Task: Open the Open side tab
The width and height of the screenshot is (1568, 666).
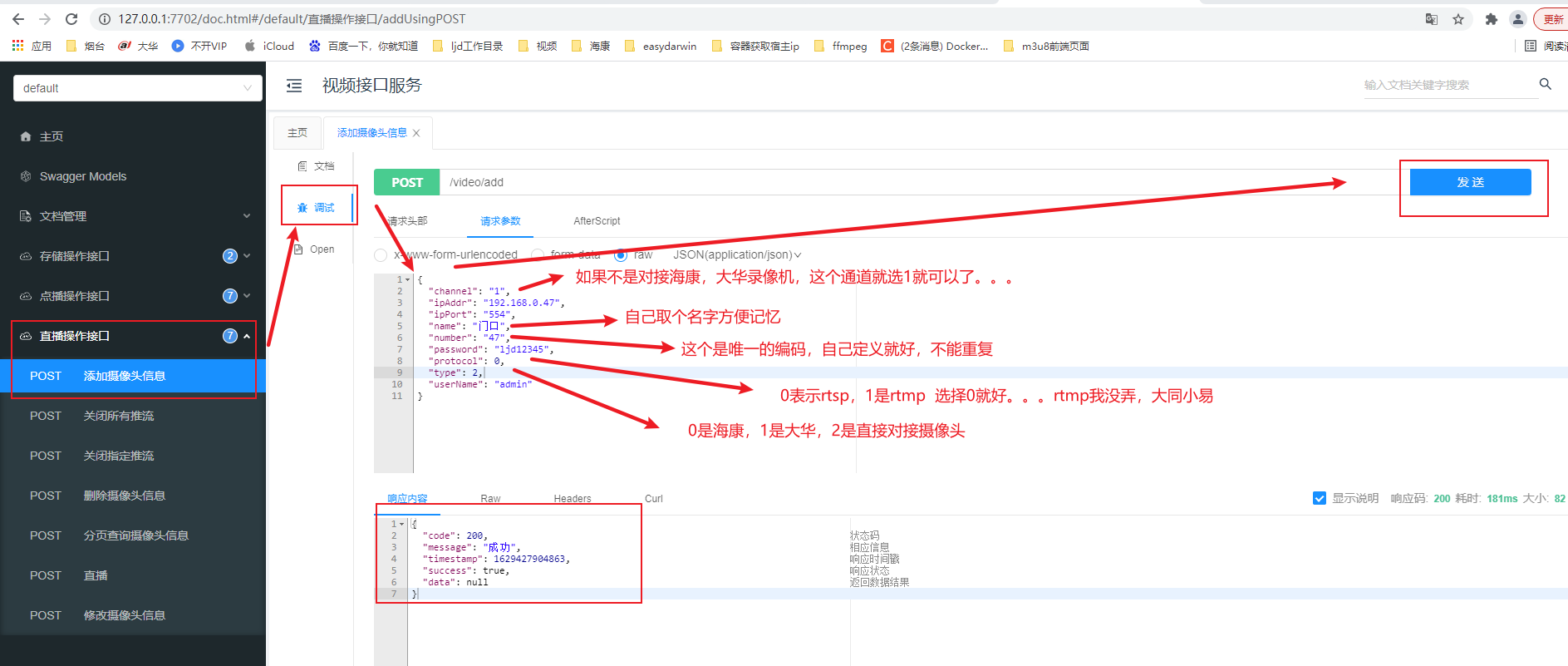Action: 315,249
